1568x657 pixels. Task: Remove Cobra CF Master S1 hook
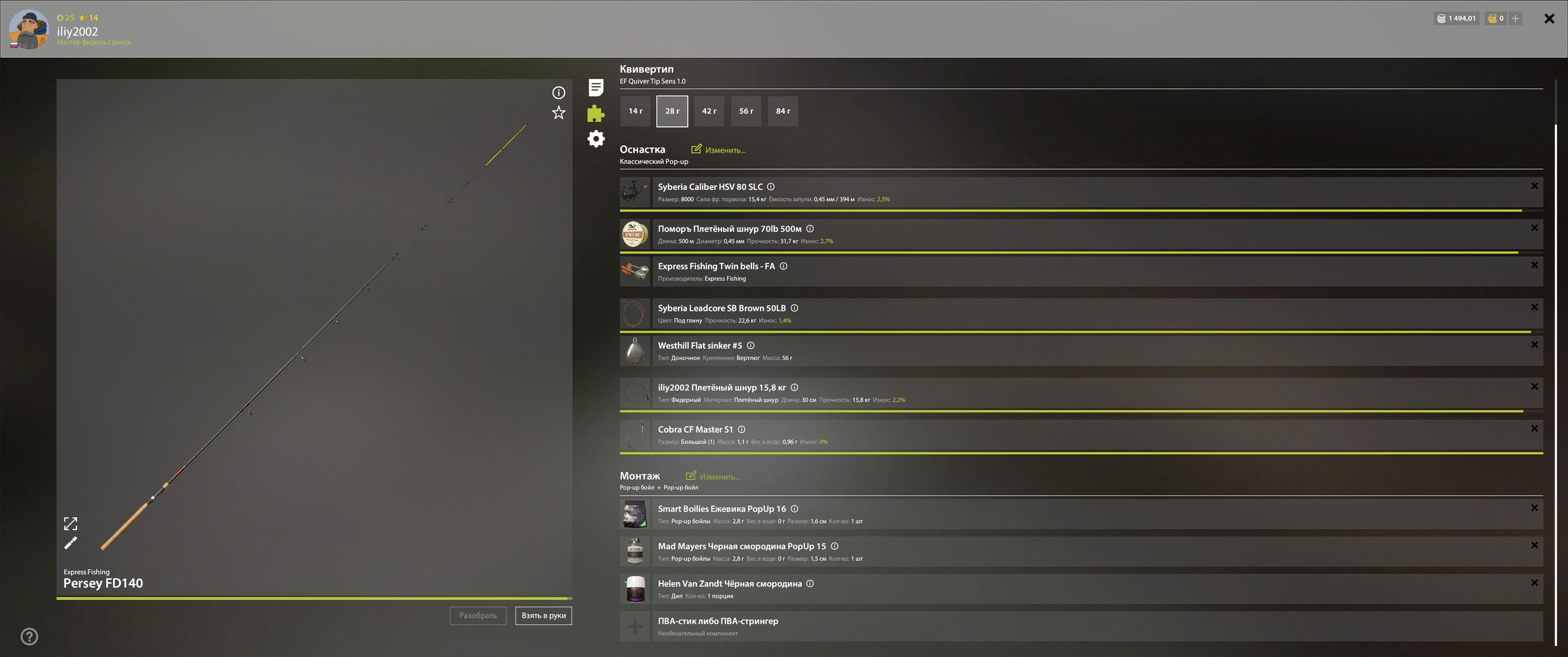(x=1534, y=428)
